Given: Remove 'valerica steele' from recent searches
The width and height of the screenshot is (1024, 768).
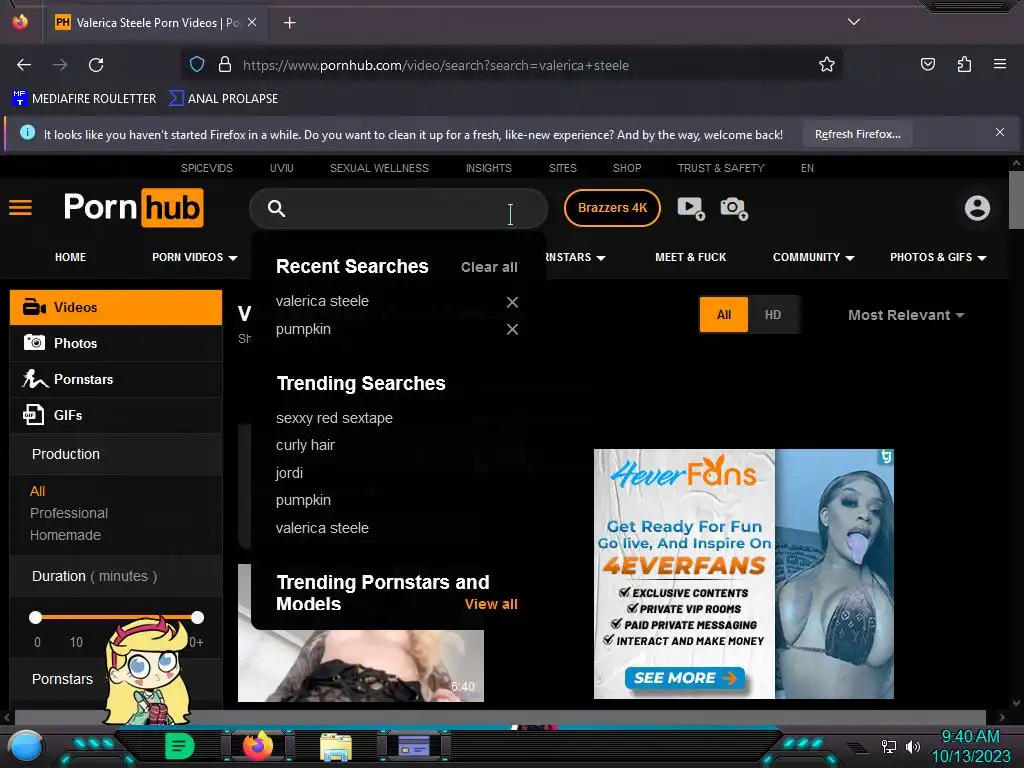Looking at the screenshot, I should pyautogui.click(x=512, y=302).
